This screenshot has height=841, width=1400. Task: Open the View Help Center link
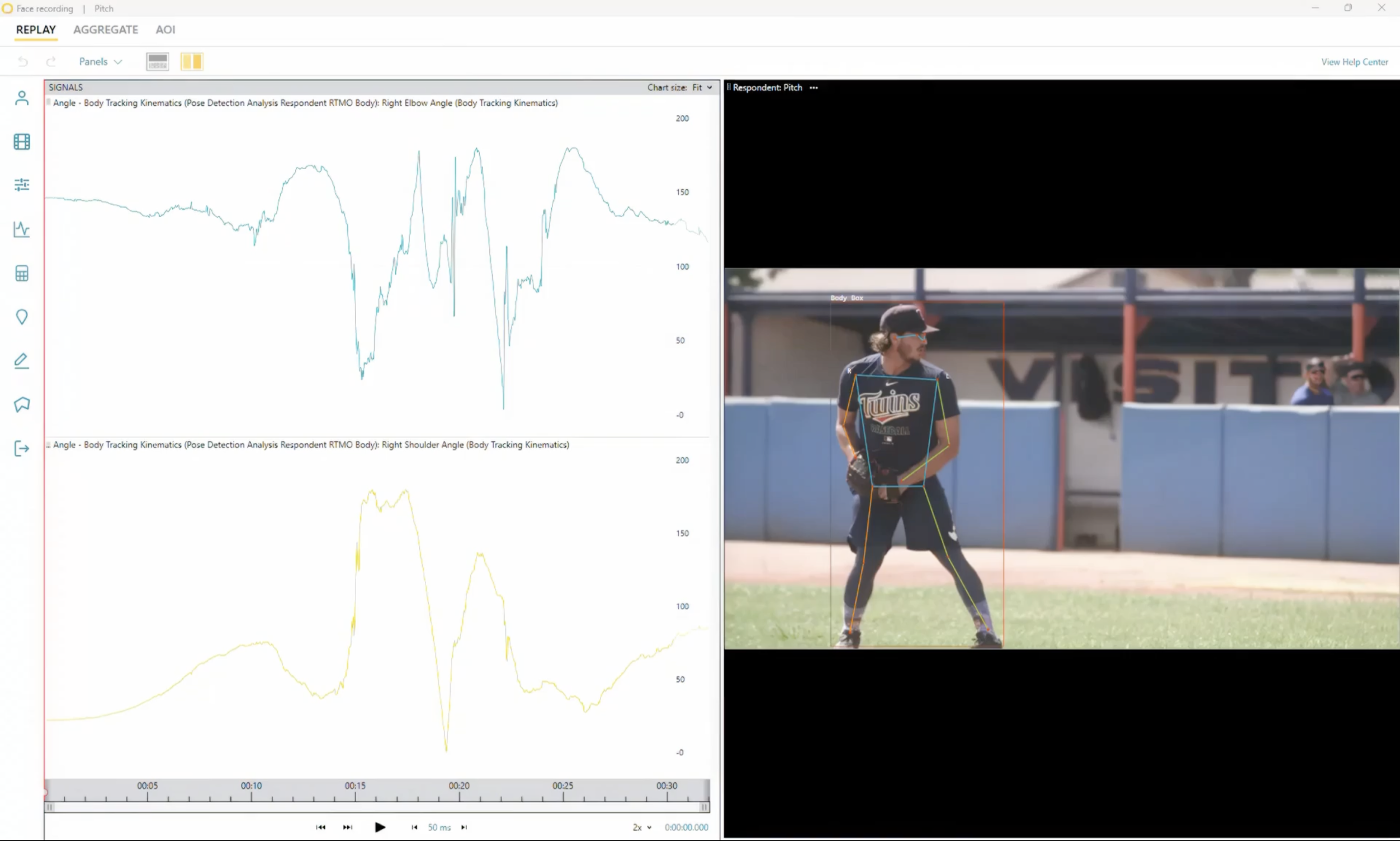coord(1354,62)
